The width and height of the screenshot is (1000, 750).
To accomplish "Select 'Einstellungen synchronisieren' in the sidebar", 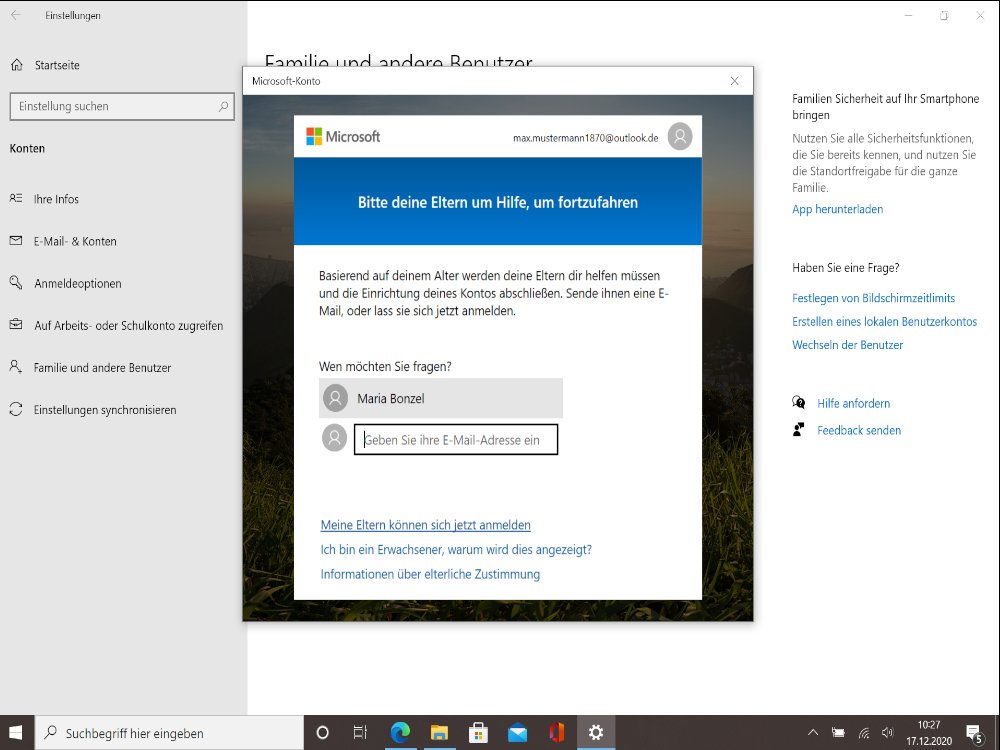I will tap(104, 410).
